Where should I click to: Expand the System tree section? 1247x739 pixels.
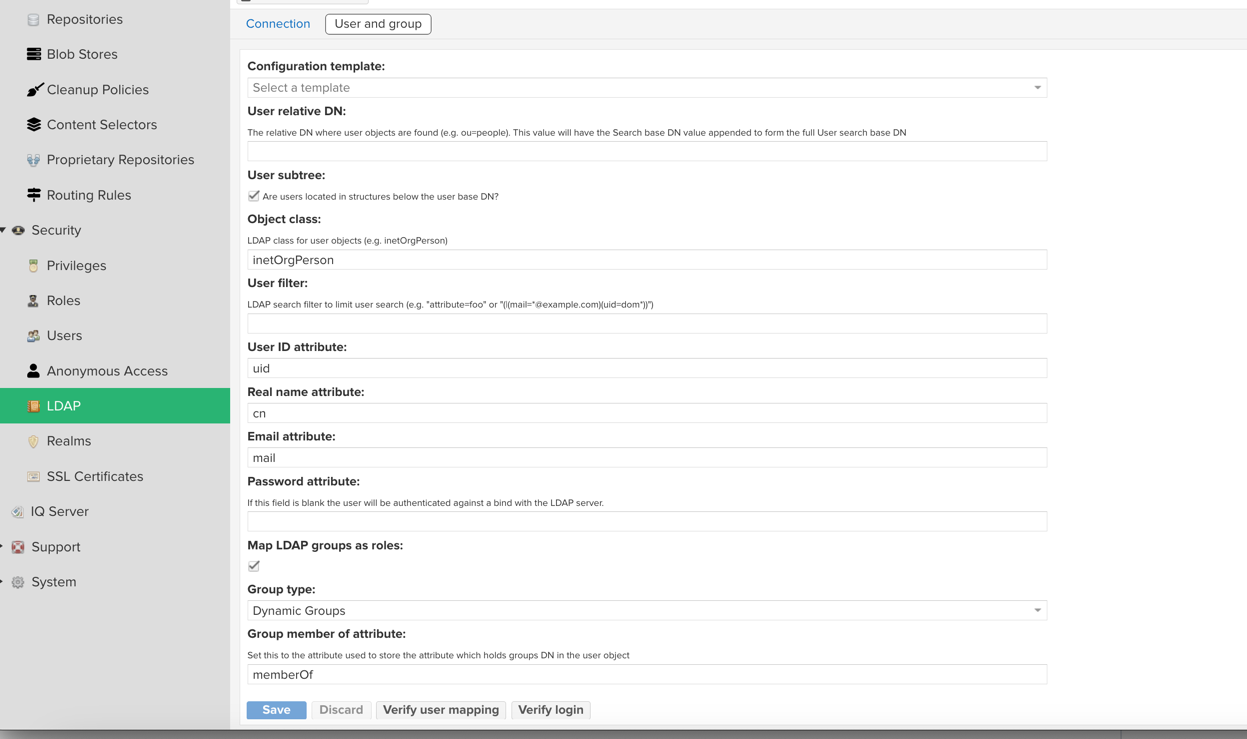click(x=2, y=582)
